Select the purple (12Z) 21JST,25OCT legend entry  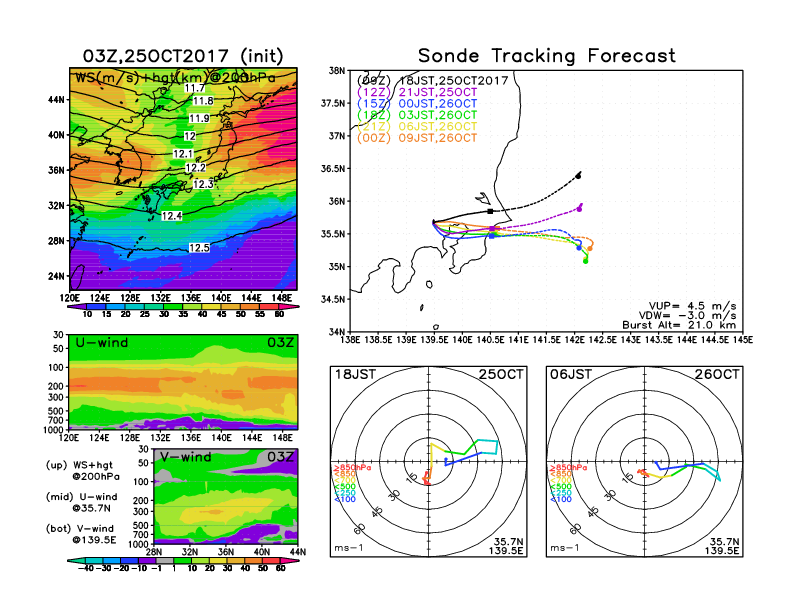417,92
